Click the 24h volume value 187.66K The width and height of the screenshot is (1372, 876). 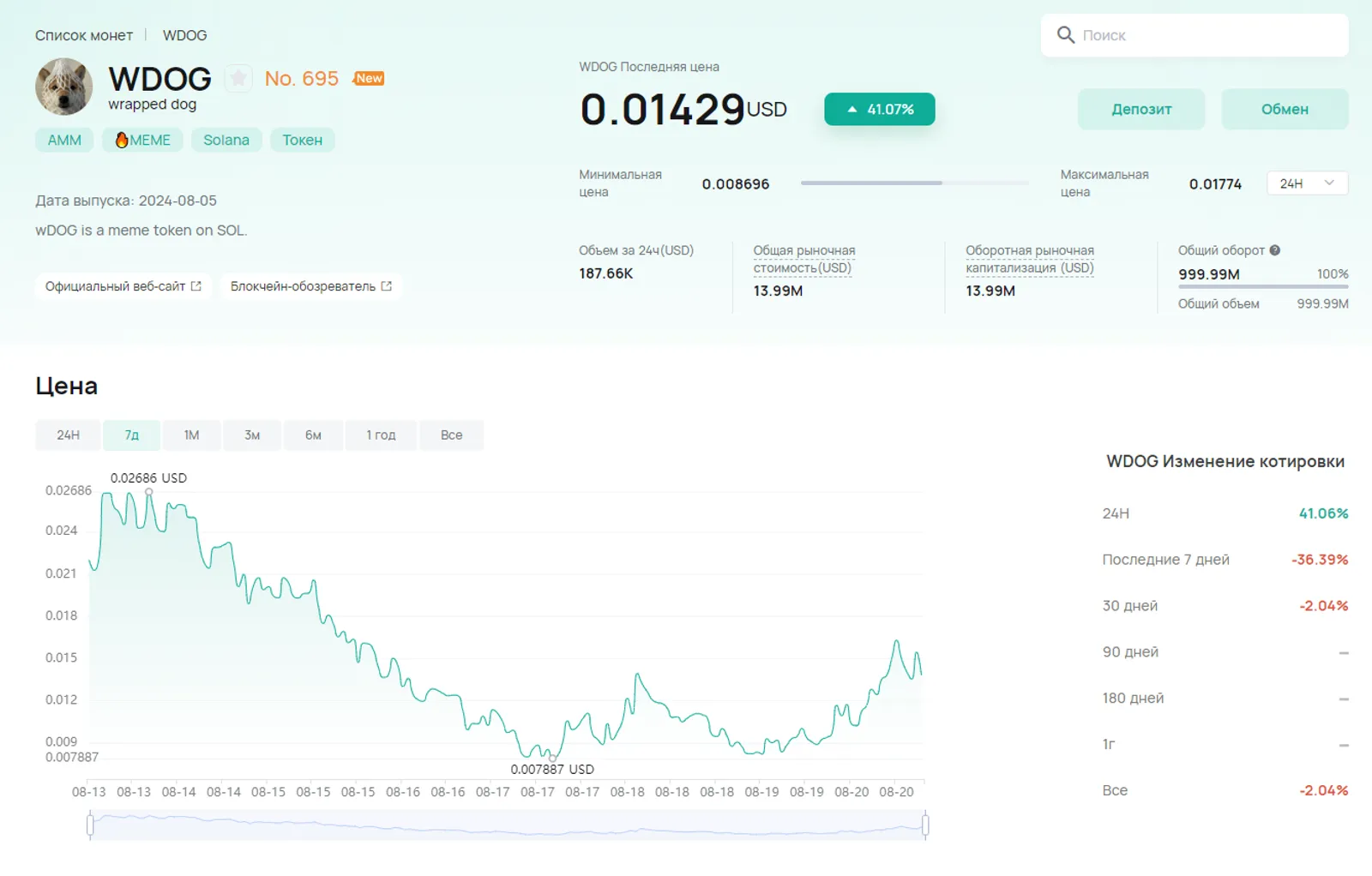point(606,273)
